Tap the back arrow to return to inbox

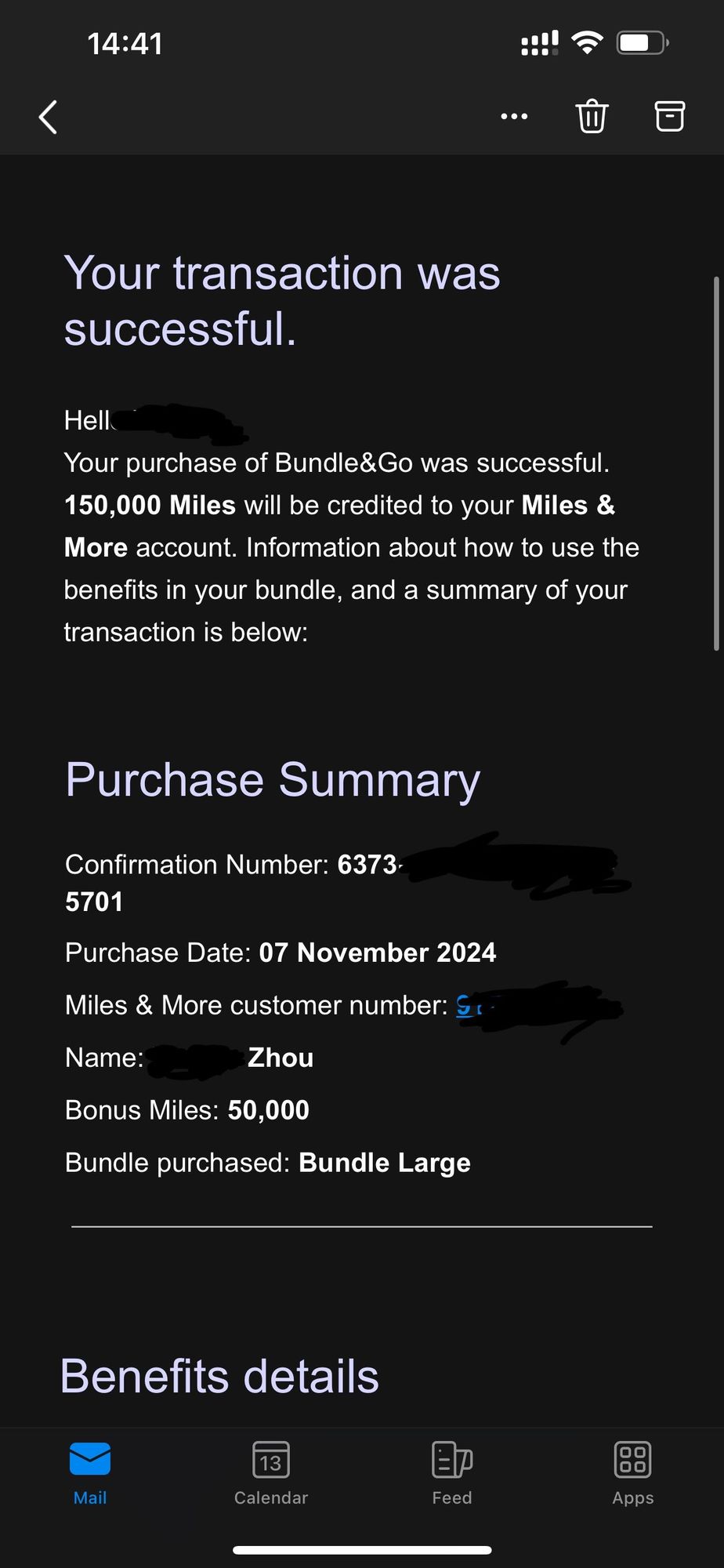click(x=49, y=118)
